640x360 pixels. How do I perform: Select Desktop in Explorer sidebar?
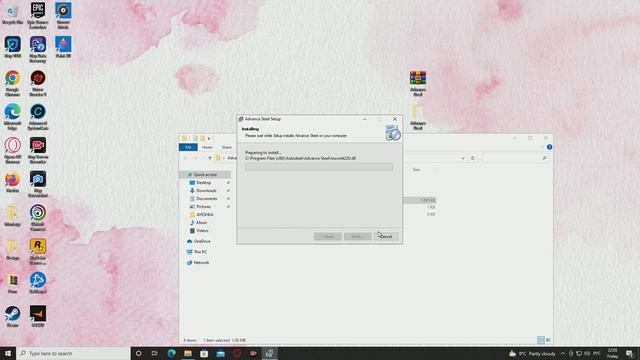(x=204, y=183)
